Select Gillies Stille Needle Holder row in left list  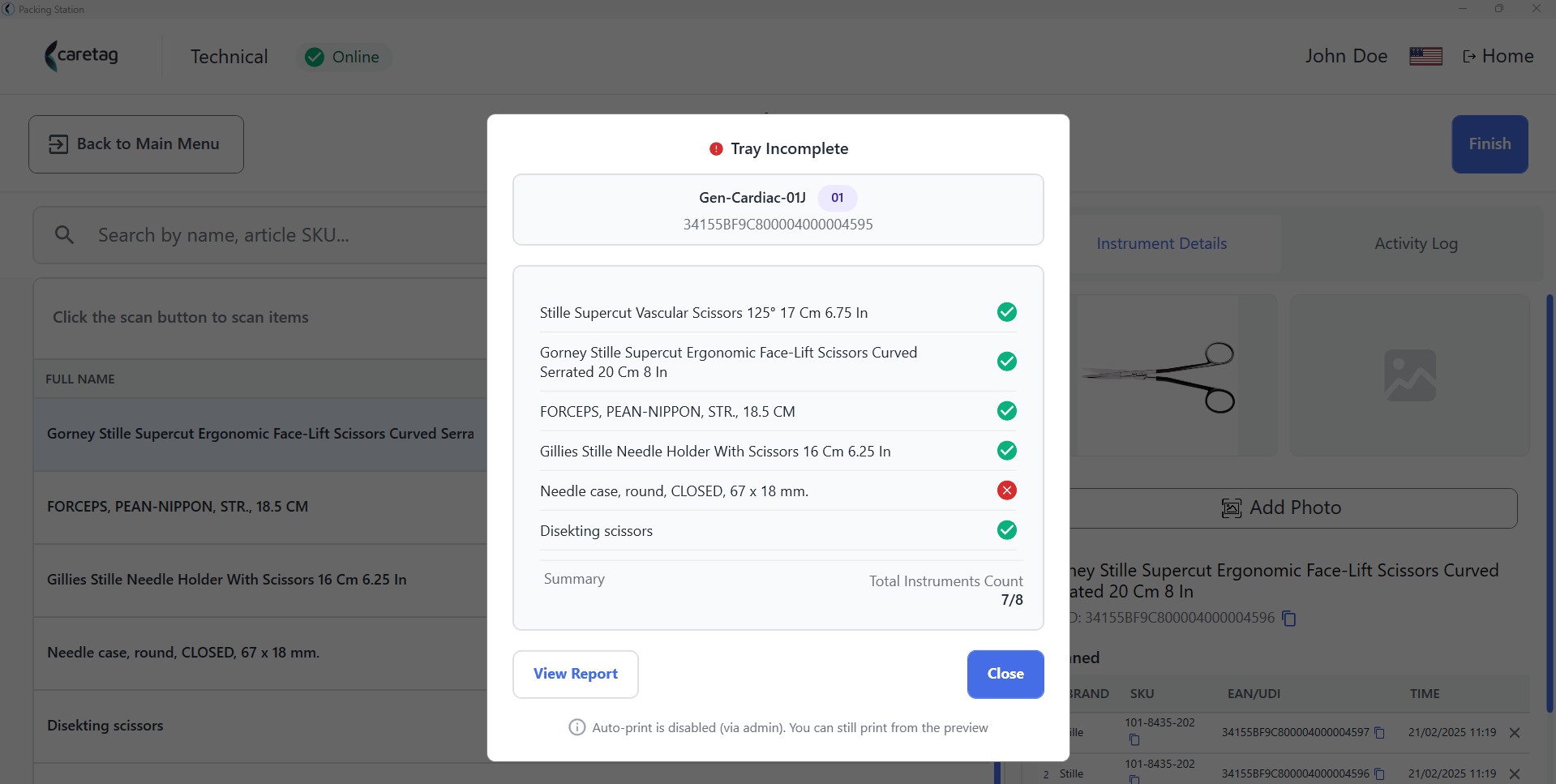(260, 581)
